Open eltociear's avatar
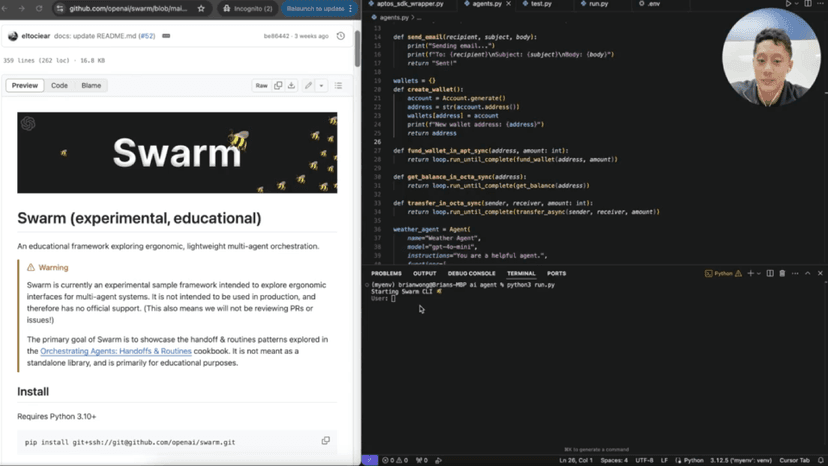Viewport: 828px width, 466px height. tap(13, 36)
